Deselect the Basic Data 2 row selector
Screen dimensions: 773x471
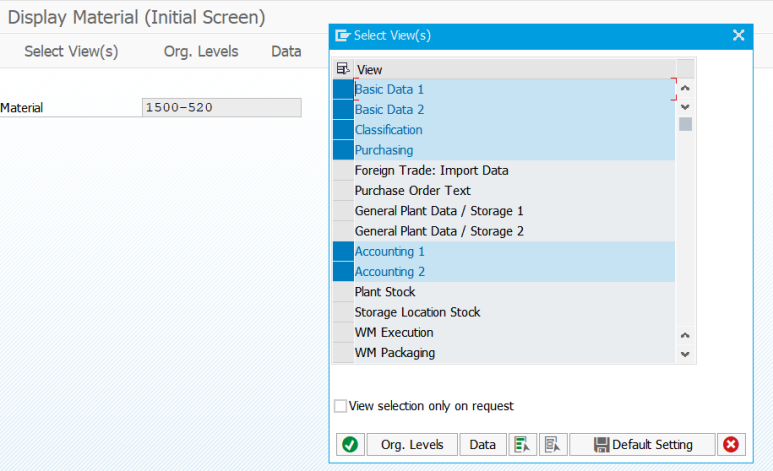click(343, 109)
